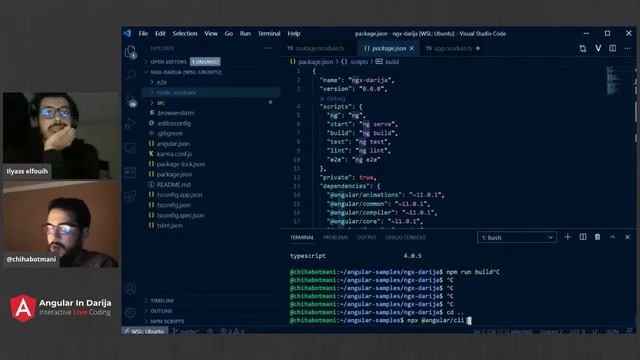Kill terminal with the trash icon
The width and height of the screenshot is (640, 360).
(x=598, y=237)
